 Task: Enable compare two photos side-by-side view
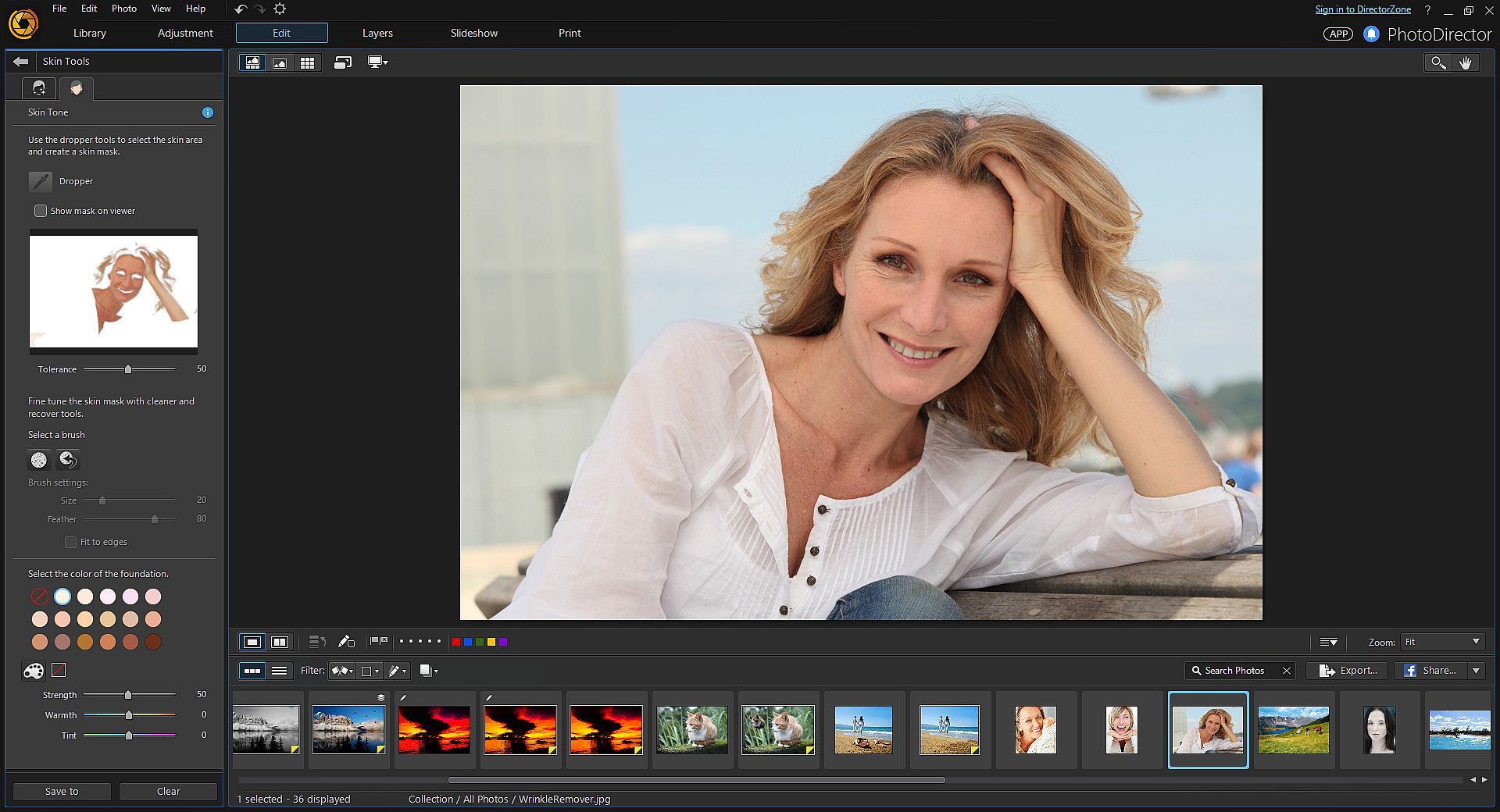click(280, 642)
